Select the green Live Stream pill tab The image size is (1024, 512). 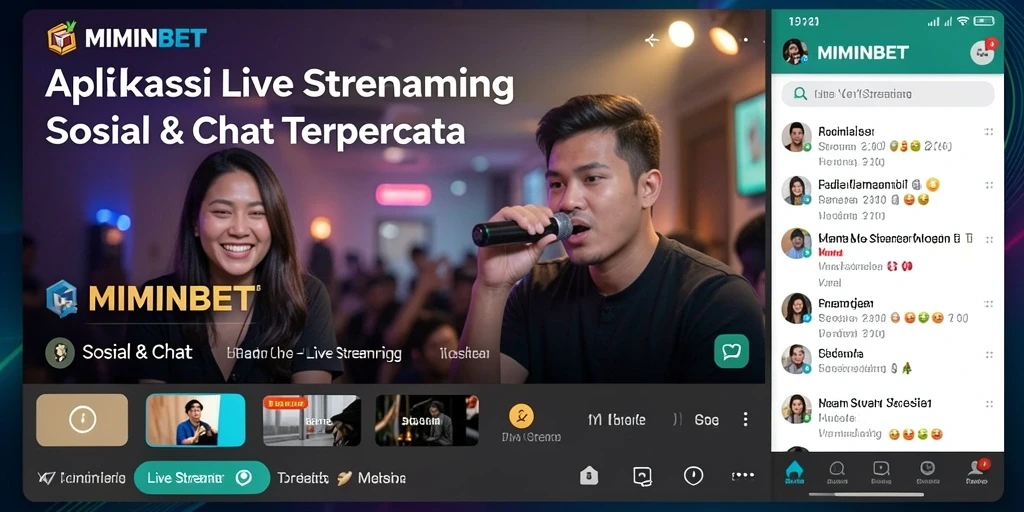[x=202, y=477]
